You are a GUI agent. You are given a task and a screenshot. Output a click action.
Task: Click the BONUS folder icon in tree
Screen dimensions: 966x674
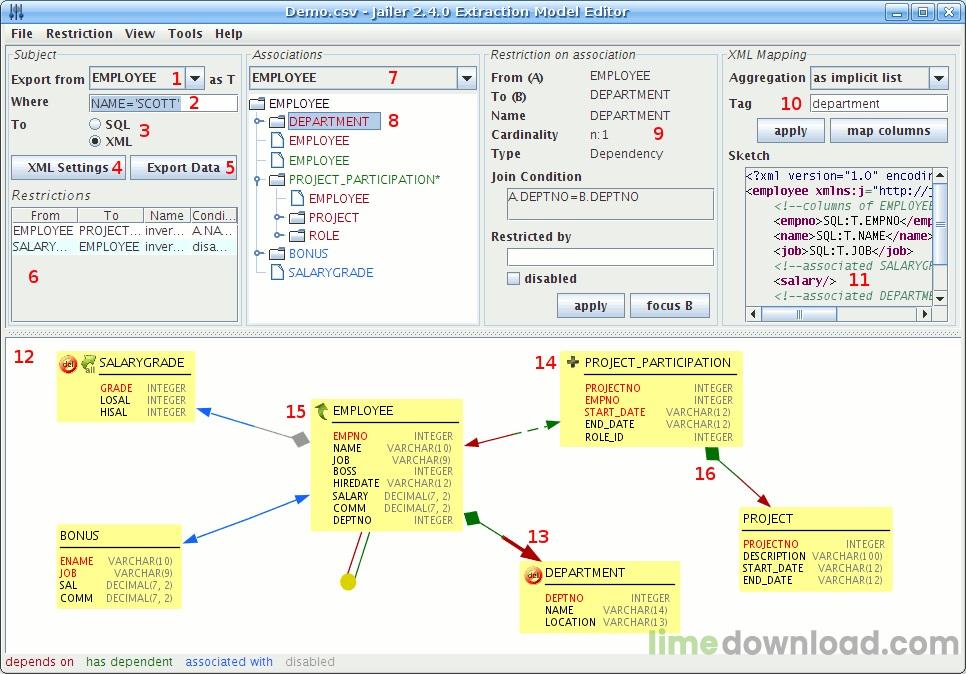(277, 253)
